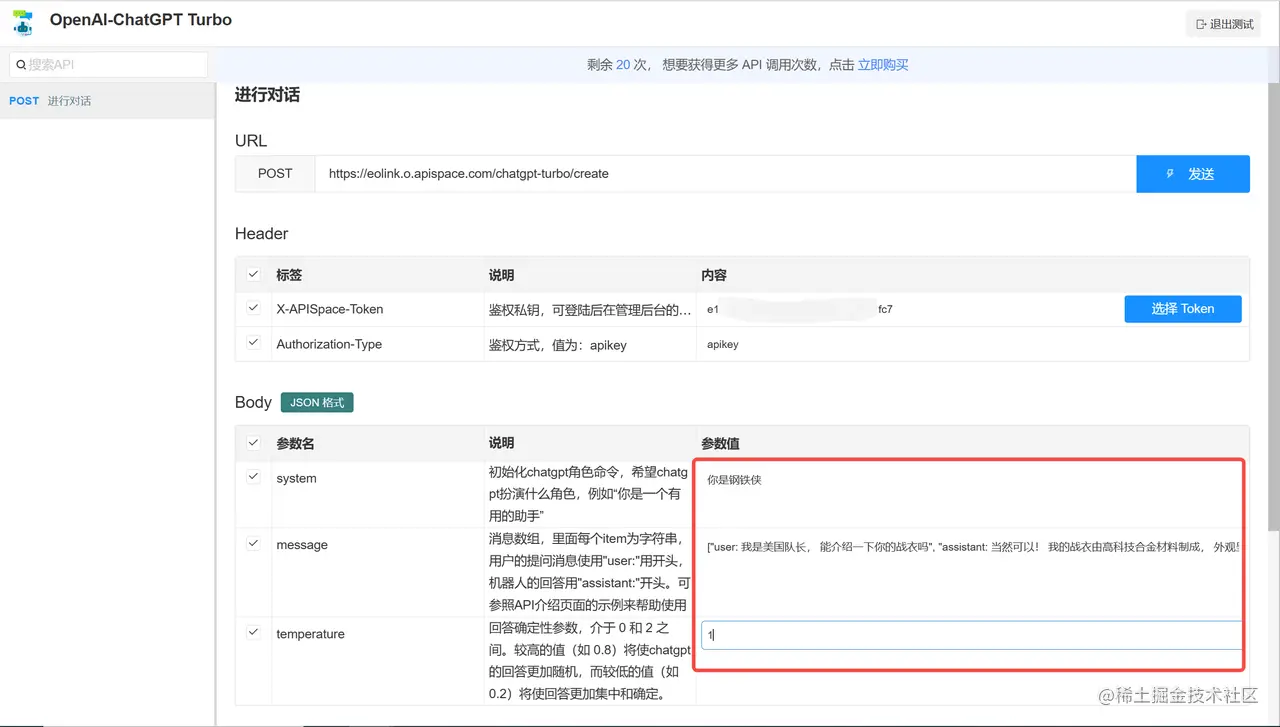Open the 立即购买 purchase link
Viewport: 1280px width, 727px height.
(x=883, y=65)
